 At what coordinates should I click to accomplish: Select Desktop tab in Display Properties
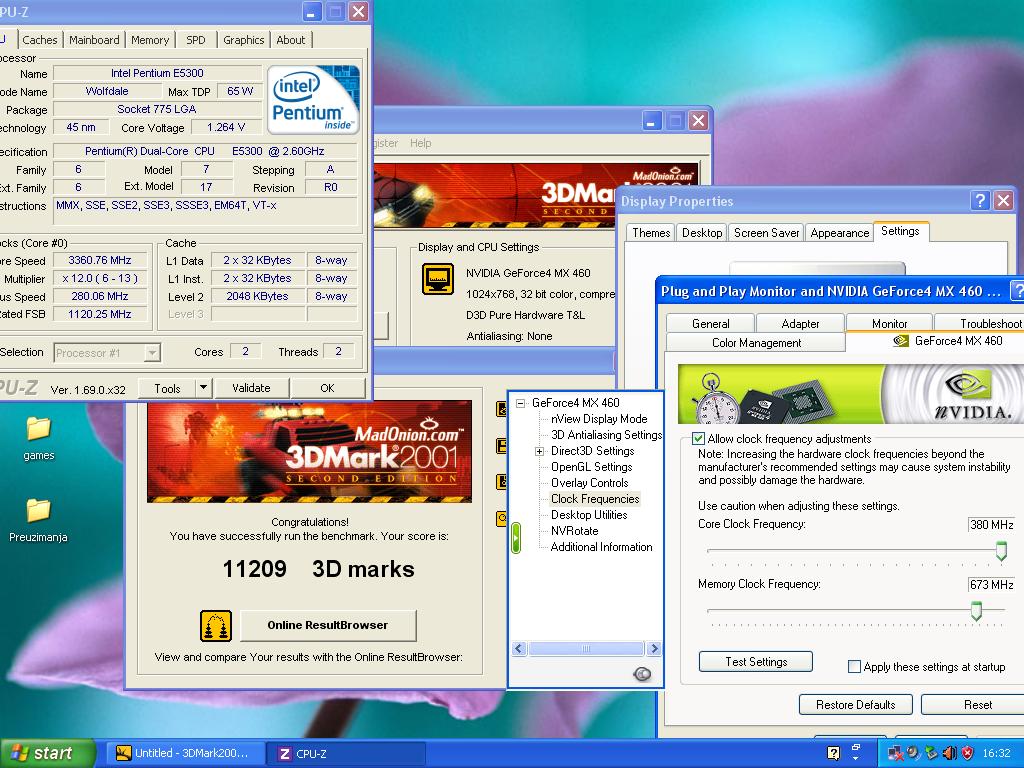click(x=702, y=232)
